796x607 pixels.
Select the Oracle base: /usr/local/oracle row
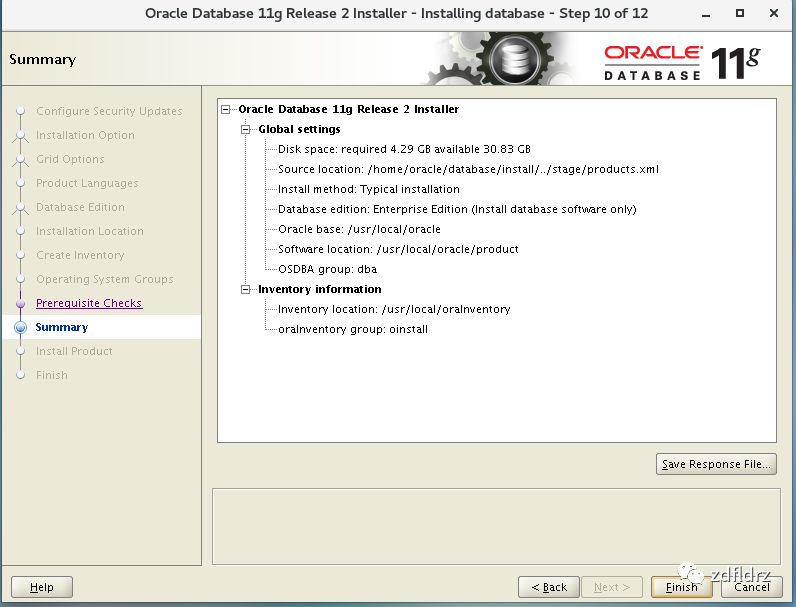click(x=359, y=229)
